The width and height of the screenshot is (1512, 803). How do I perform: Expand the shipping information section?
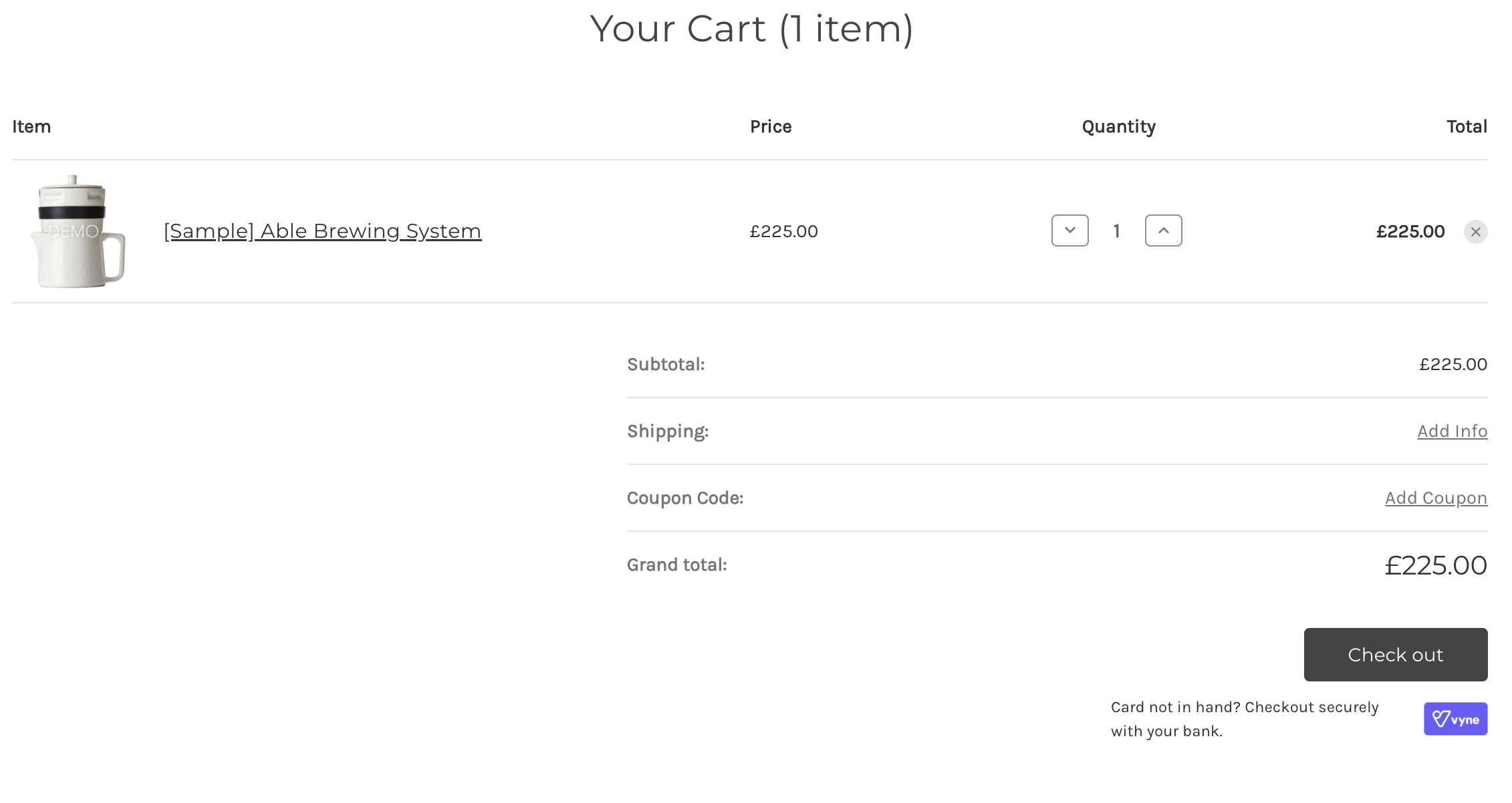pos(1452,431)
